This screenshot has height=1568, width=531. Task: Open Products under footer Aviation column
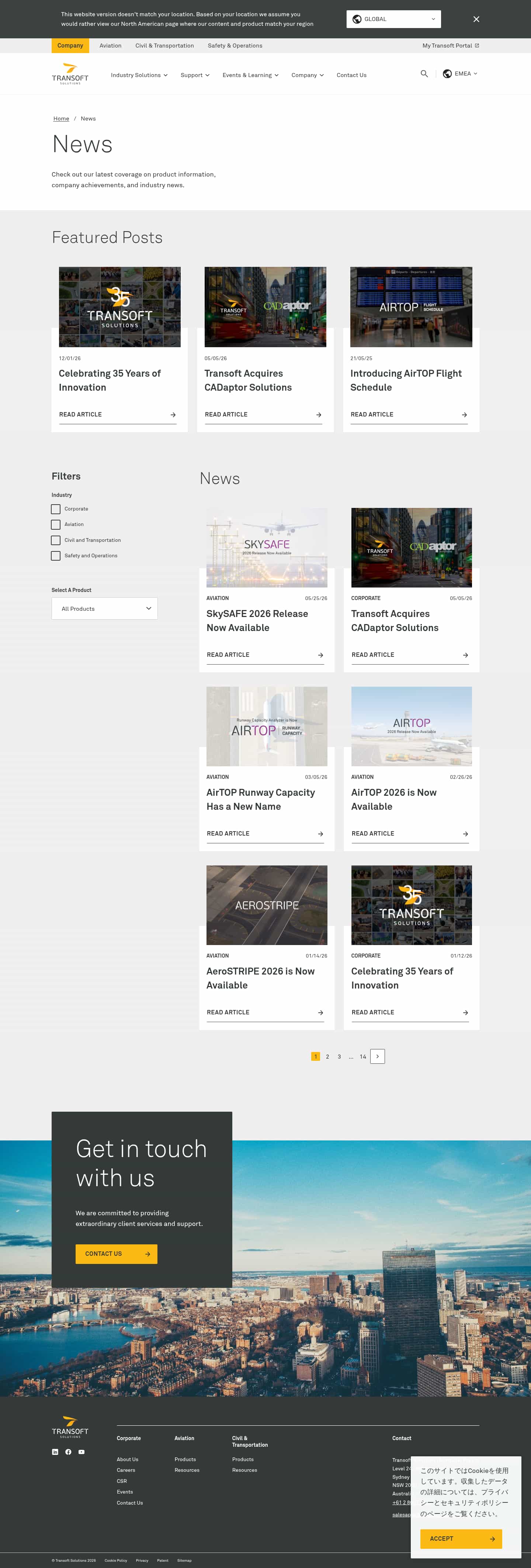[185, 1459]
